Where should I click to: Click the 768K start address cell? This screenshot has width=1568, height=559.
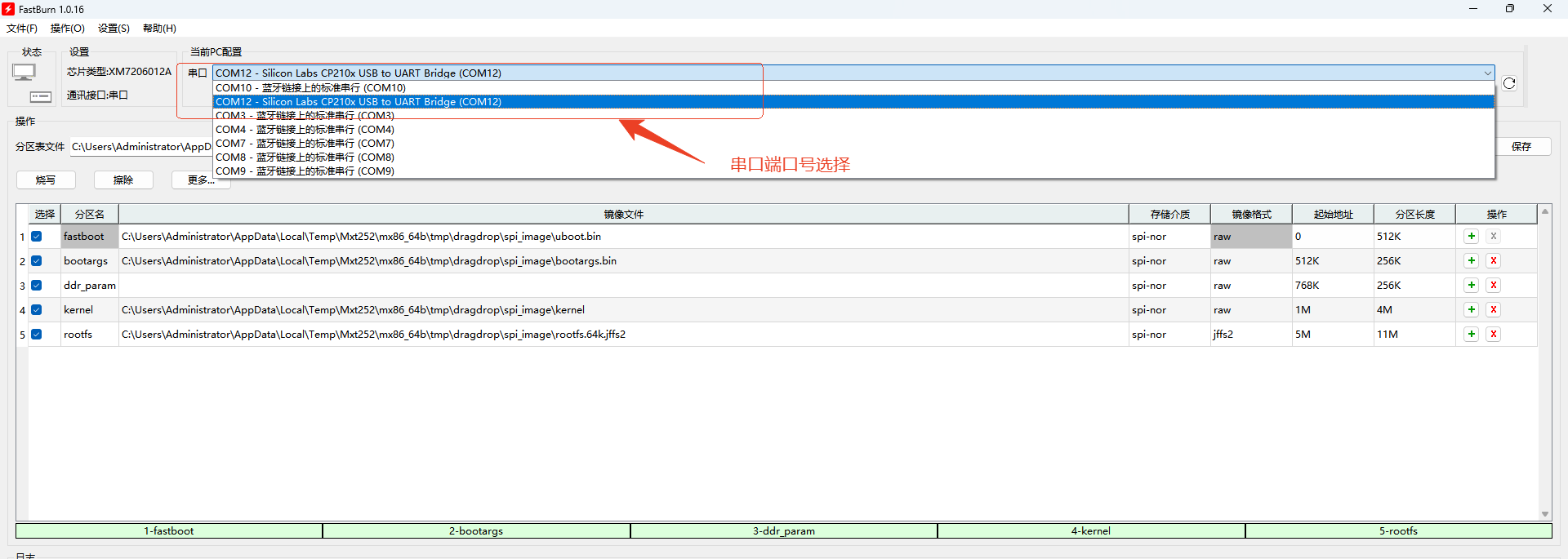[1333, 286]
